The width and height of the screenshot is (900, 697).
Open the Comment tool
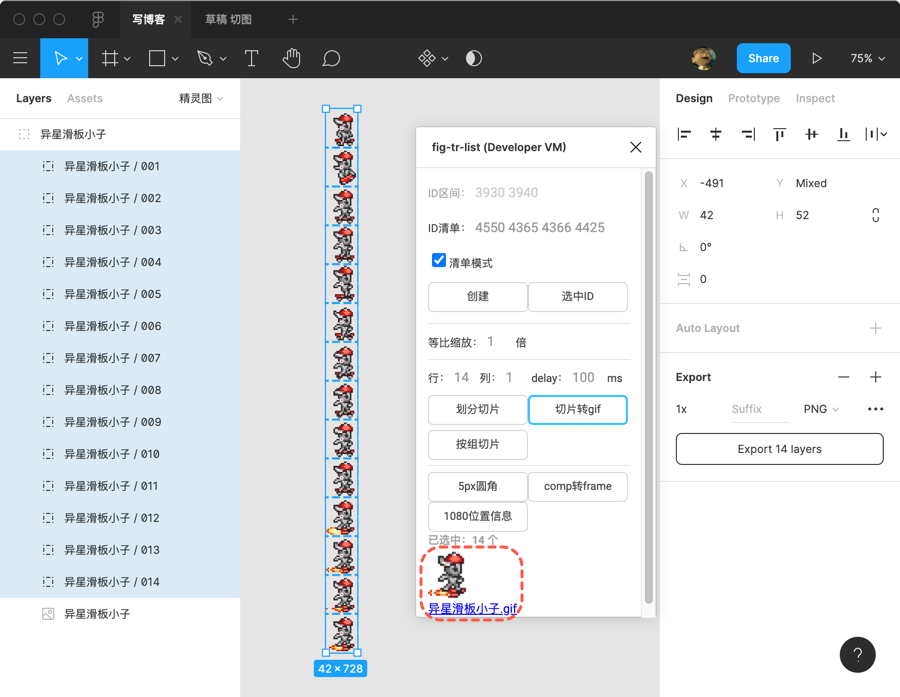pos(331,58)
